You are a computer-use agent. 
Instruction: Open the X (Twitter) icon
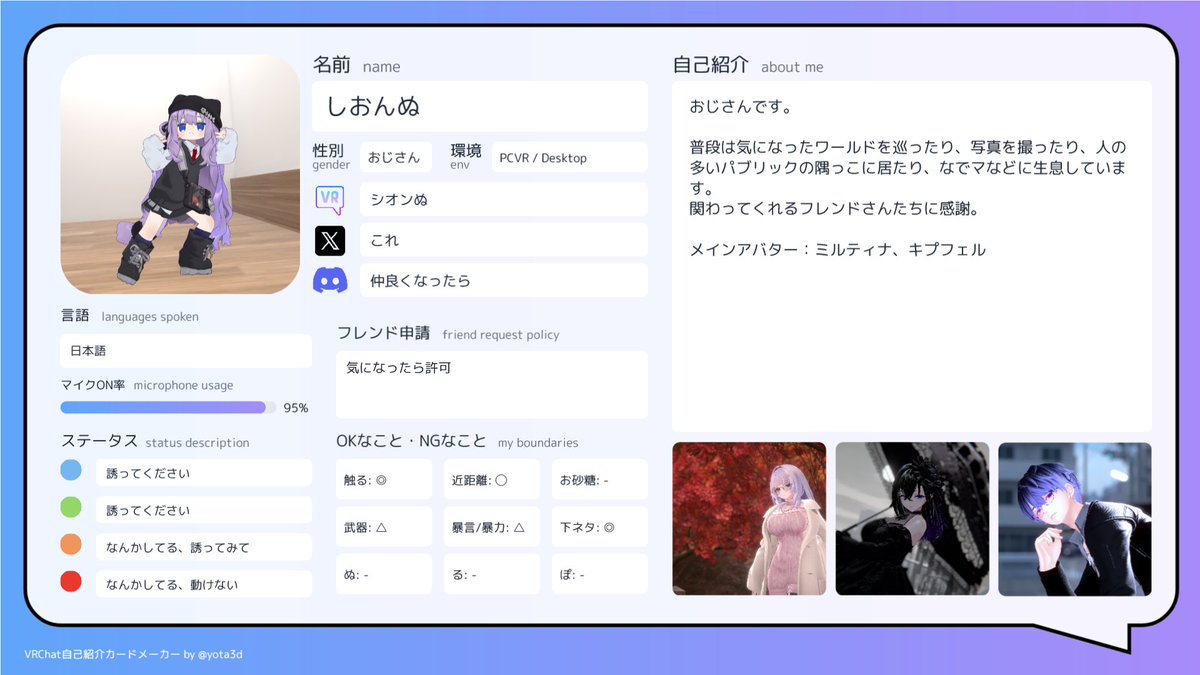click(x=331, y=239)
